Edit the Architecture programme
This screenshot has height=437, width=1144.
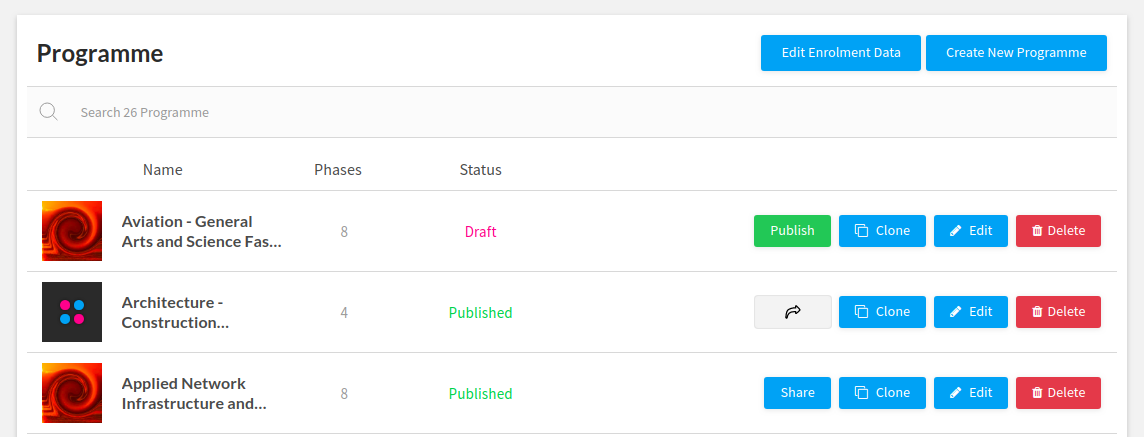(x=970, y=312)
